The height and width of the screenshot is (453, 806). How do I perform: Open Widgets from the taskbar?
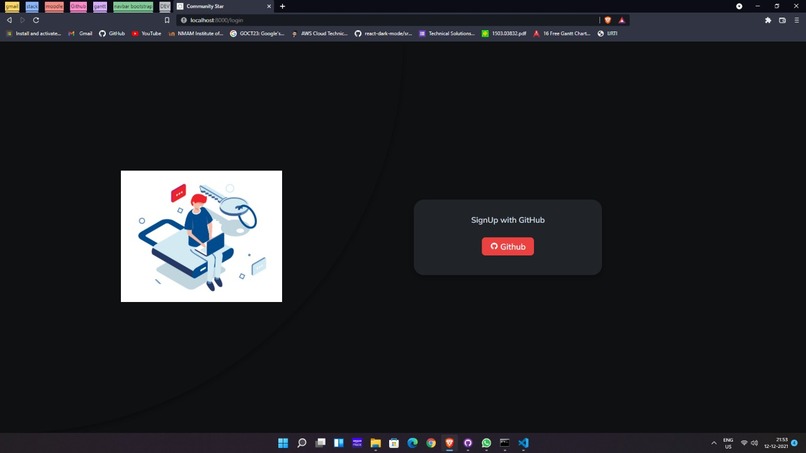[339, 443]
